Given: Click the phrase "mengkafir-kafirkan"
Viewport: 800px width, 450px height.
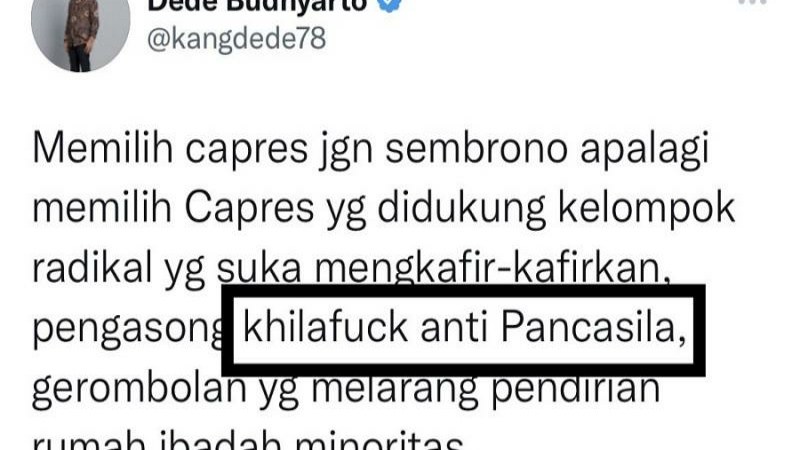Looking at the screenshot, I should [490, 270].
